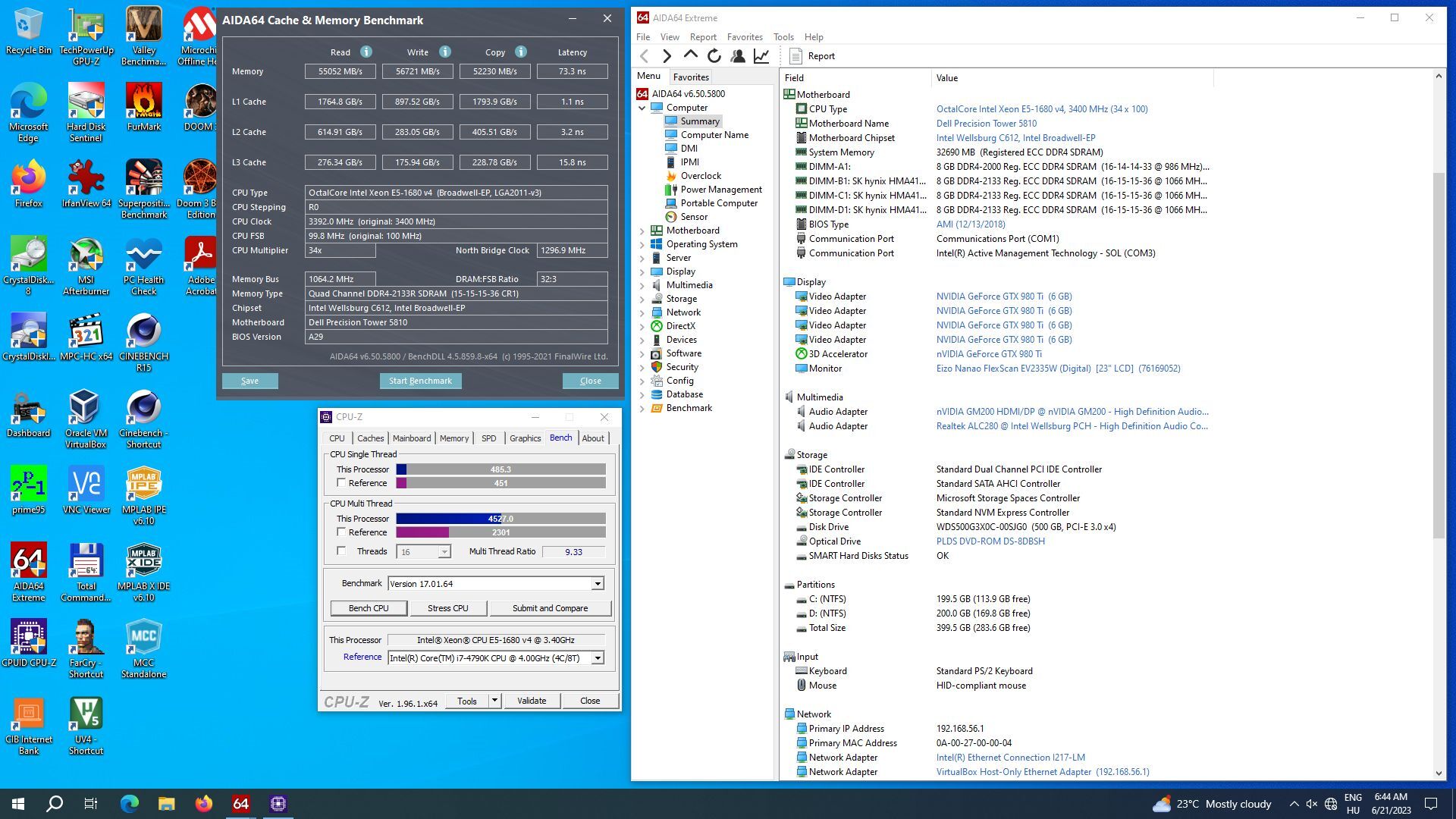Screen dimensions: 1456x819
Task: Switch to the SPD tab in CPU-Z
Action: point(489,438)
